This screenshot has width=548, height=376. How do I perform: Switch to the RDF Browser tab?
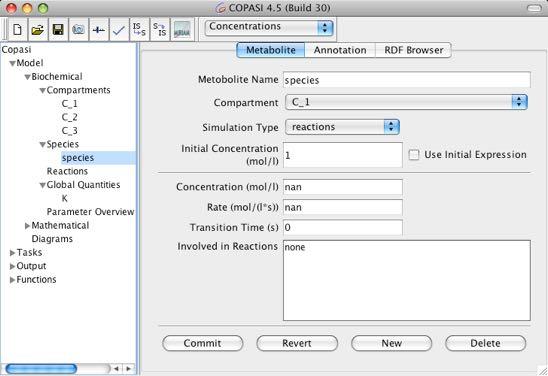413,50
